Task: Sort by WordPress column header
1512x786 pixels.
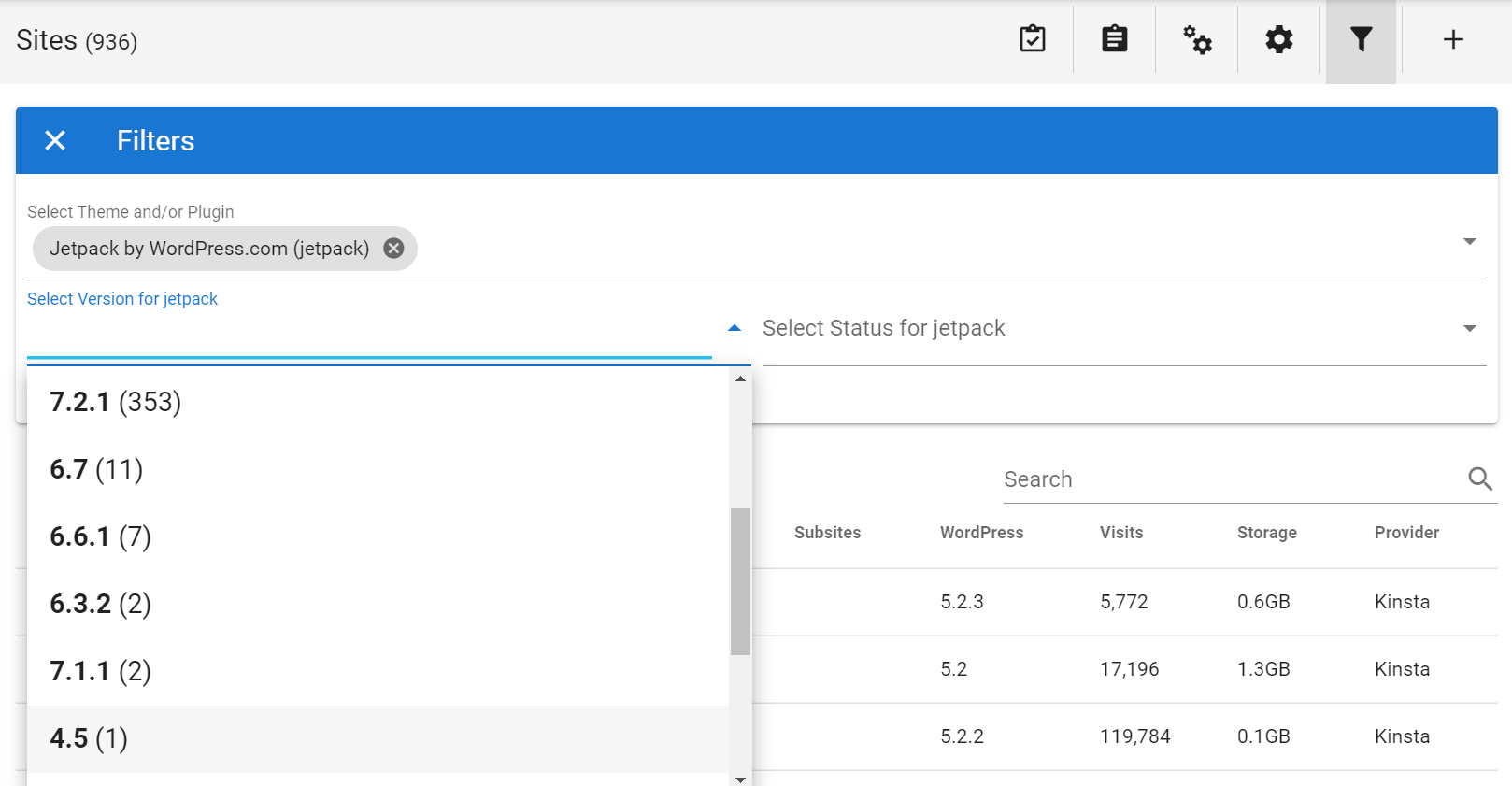Action: (x=981, y=533)
